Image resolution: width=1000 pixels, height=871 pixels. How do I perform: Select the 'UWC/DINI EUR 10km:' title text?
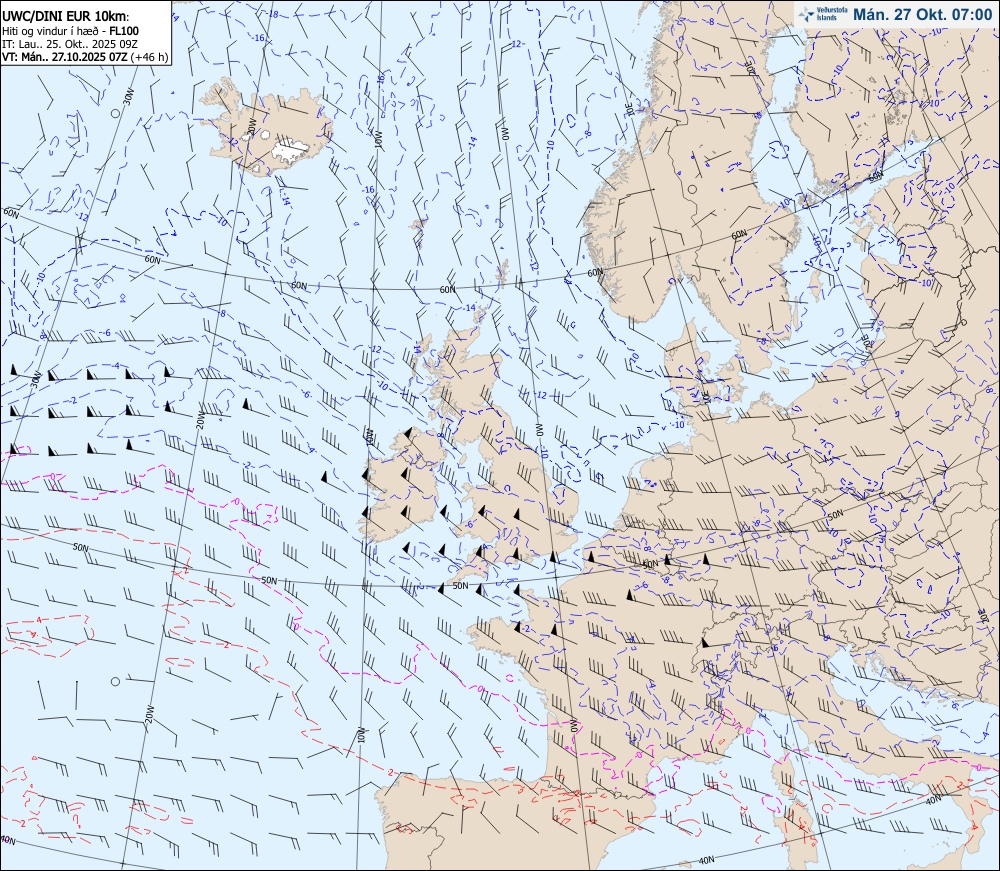[x=65, y=16]
